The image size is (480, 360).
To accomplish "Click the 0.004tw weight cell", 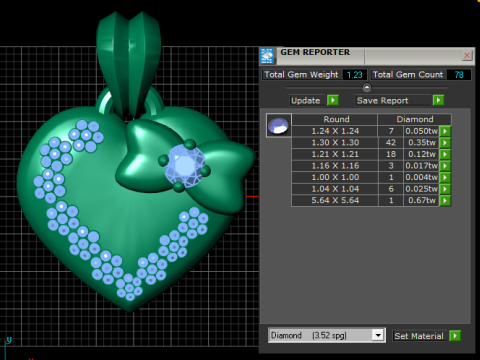I will [421, 177].
